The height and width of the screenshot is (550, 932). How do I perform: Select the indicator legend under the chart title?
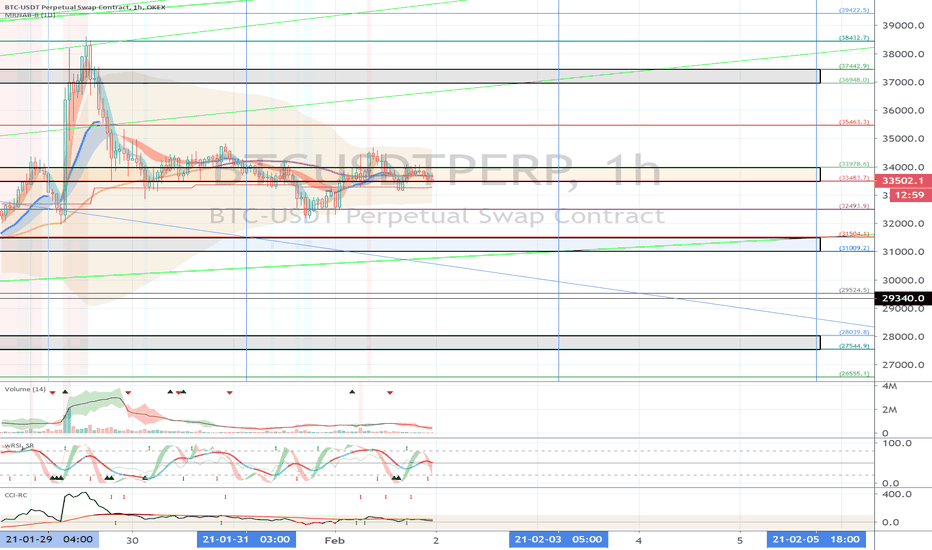point(30,15)
